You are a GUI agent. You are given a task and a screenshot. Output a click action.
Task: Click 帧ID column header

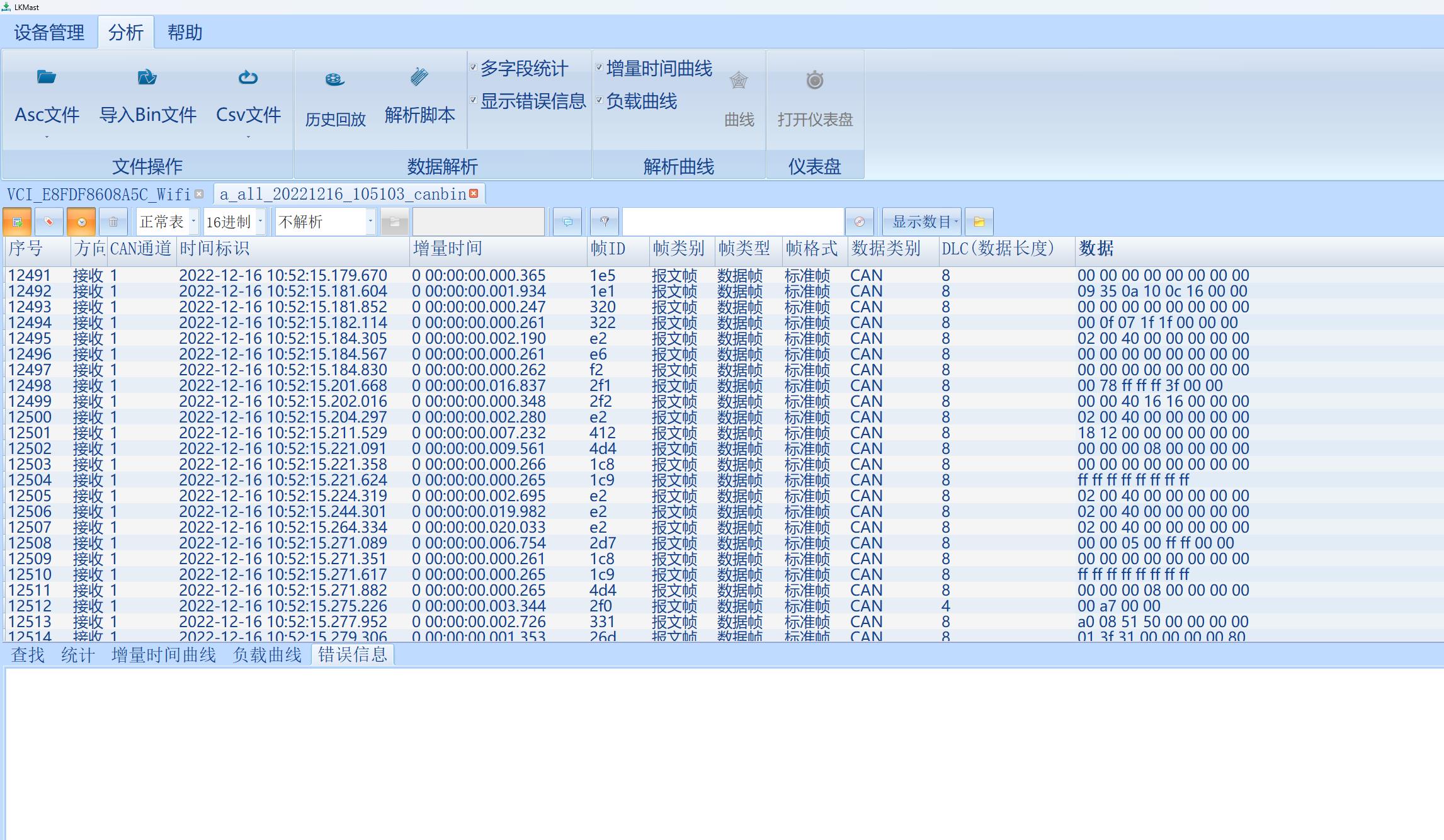pyautogui.click(x=618, y=249)
